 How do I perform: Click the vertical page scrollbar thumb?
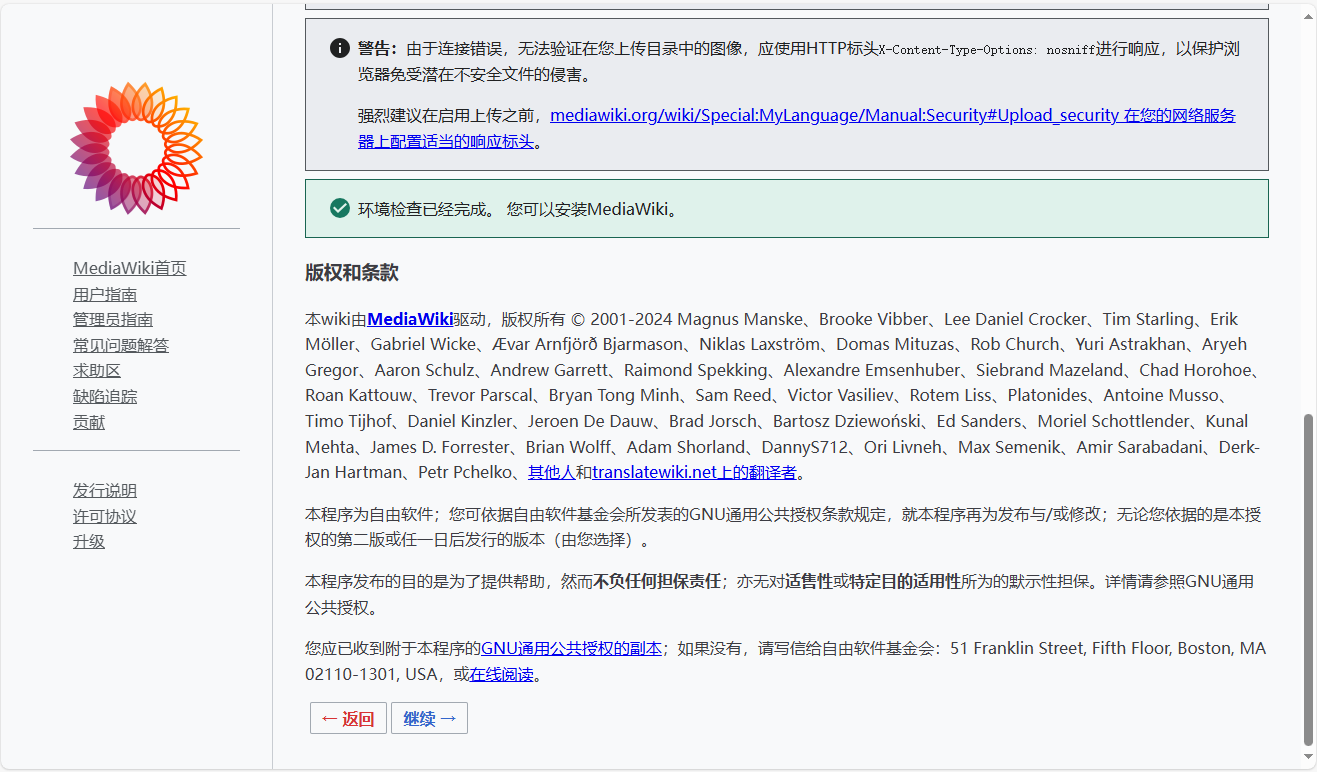(x=1308, y=580)
